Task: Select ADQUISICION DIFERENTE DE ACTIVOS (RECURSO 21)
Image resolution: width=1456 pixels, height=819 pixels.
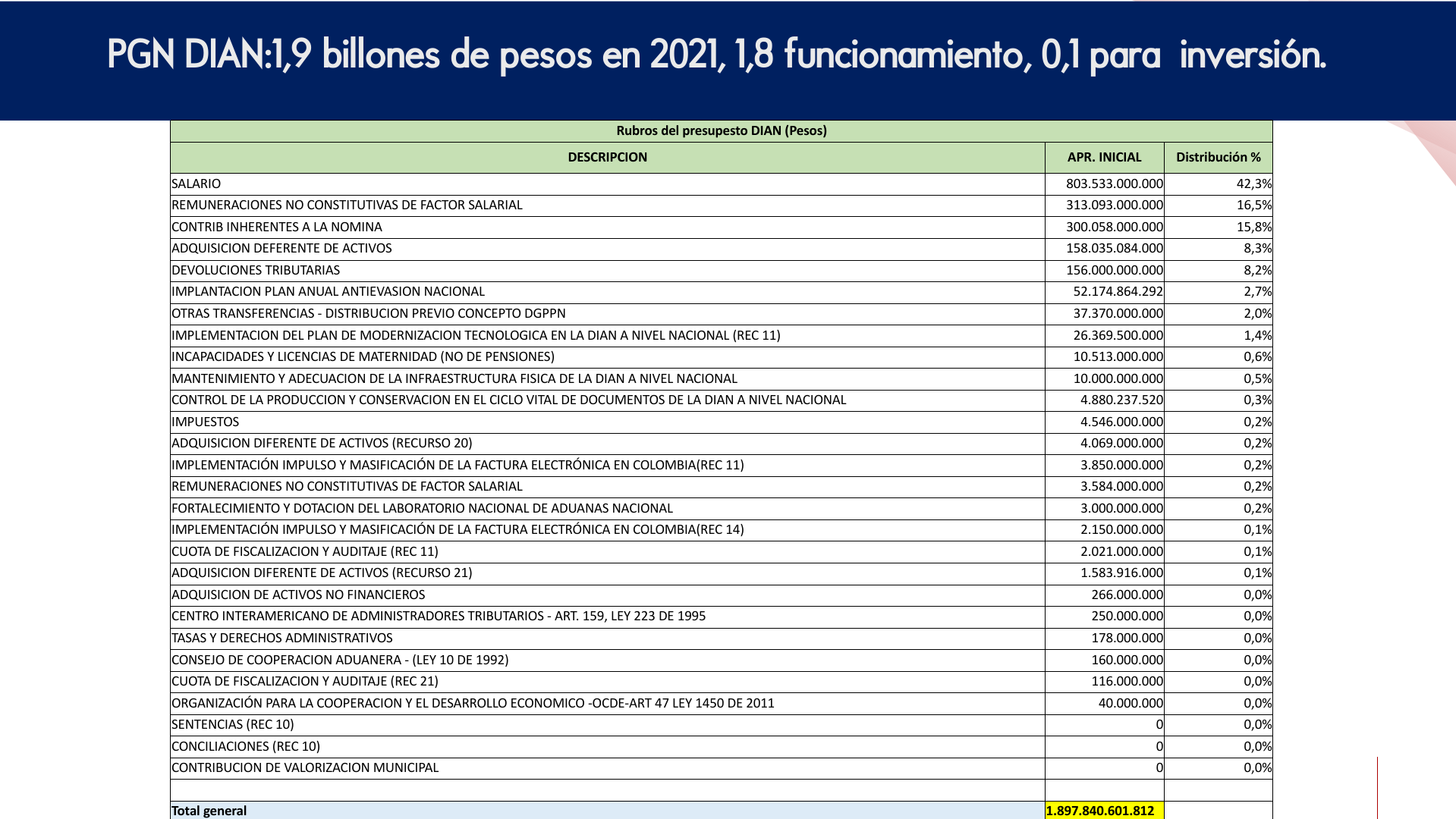Action: tap(322, 573)
